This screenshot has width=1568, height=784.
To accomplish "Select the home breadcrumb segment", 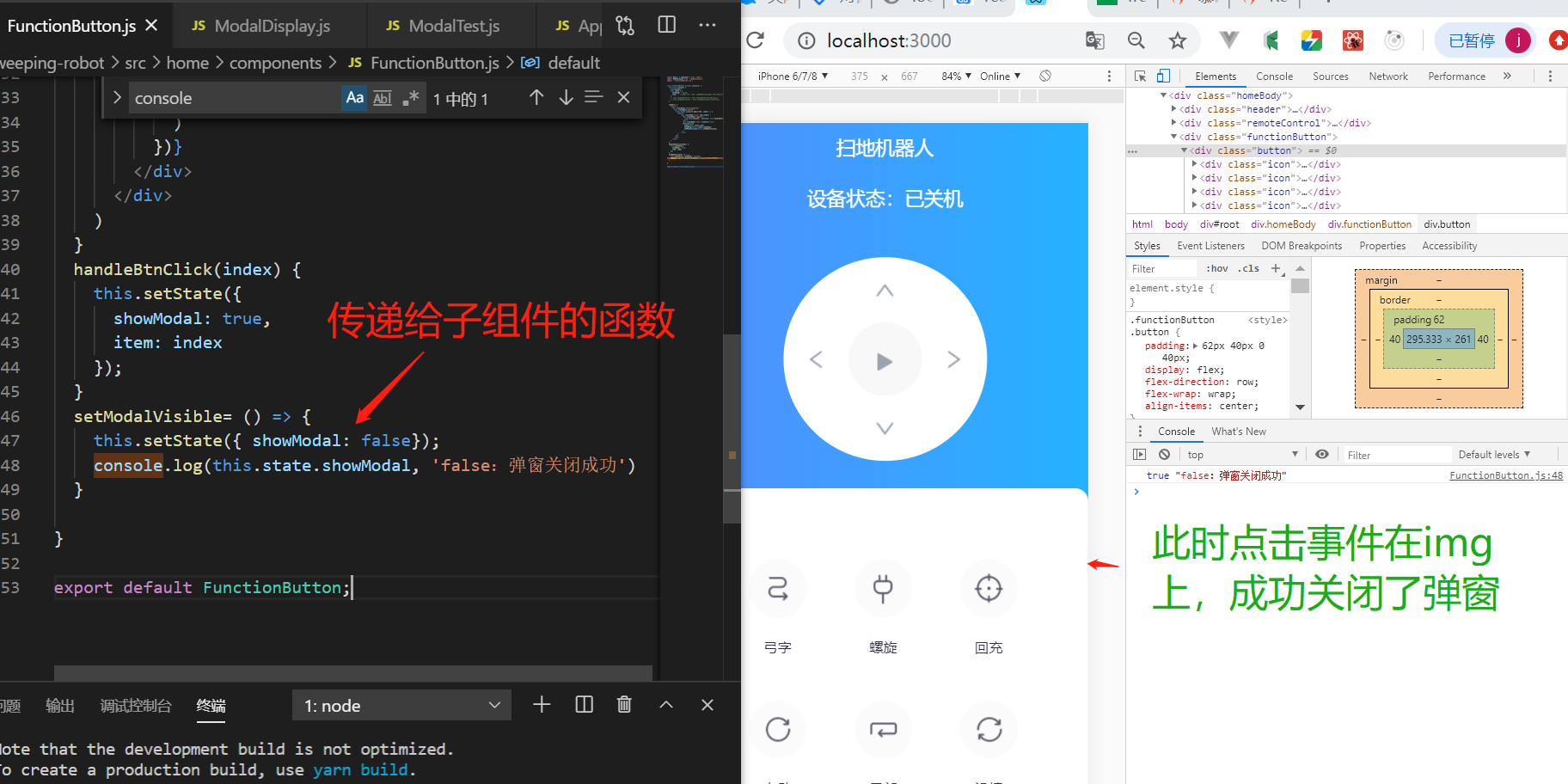I will tap(187, 63).
